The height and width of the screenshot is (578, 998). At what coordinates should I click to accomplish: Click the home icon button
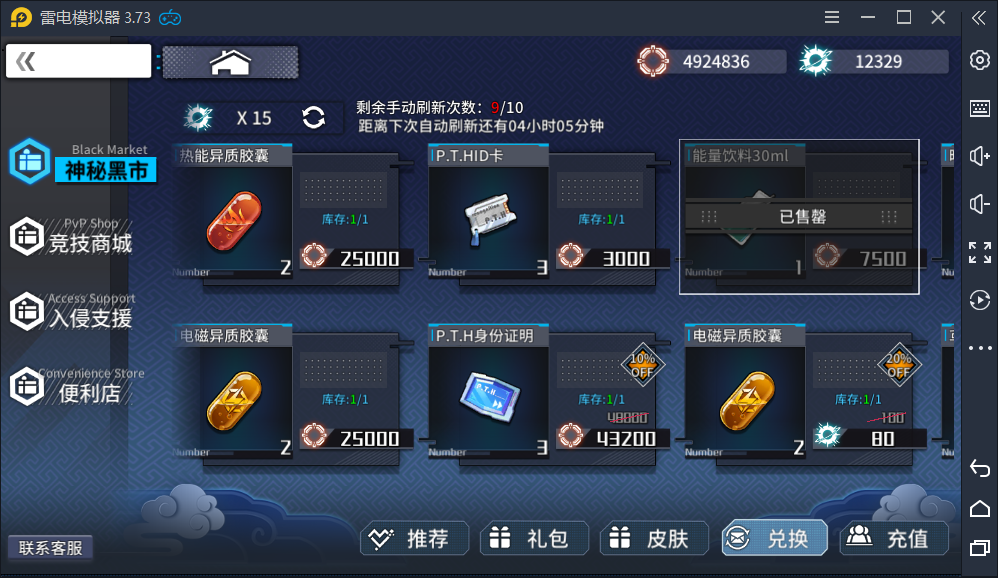click(x=230, y=62)
